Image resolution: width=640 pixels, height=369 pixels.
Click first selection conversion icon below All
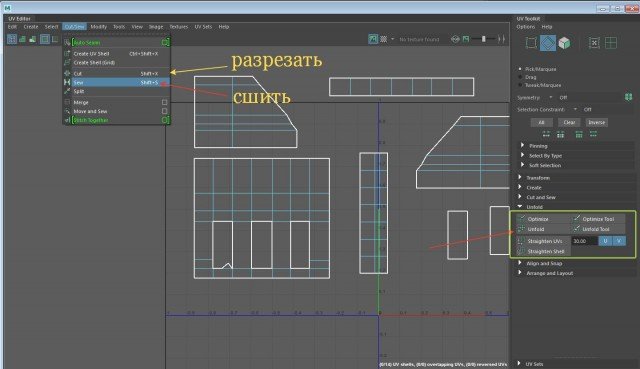[x=546, y=134]
